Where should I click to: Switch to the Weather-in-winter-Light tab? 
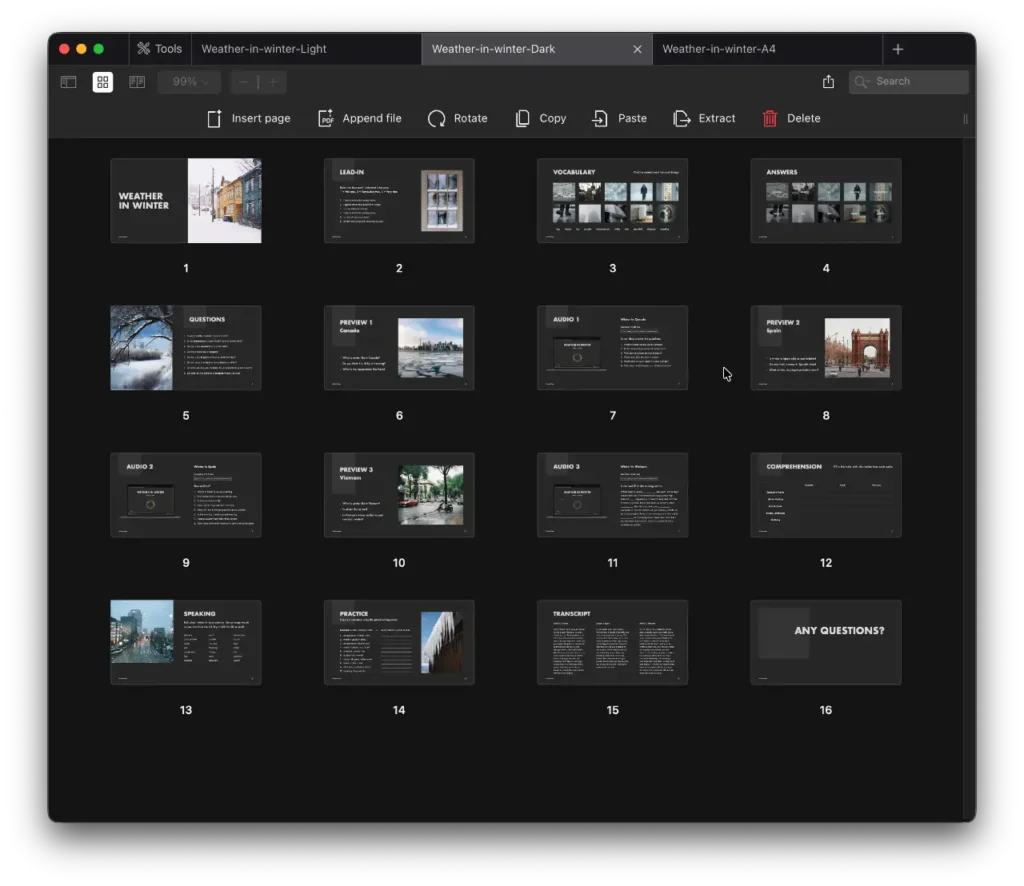(x=264, y=49)
